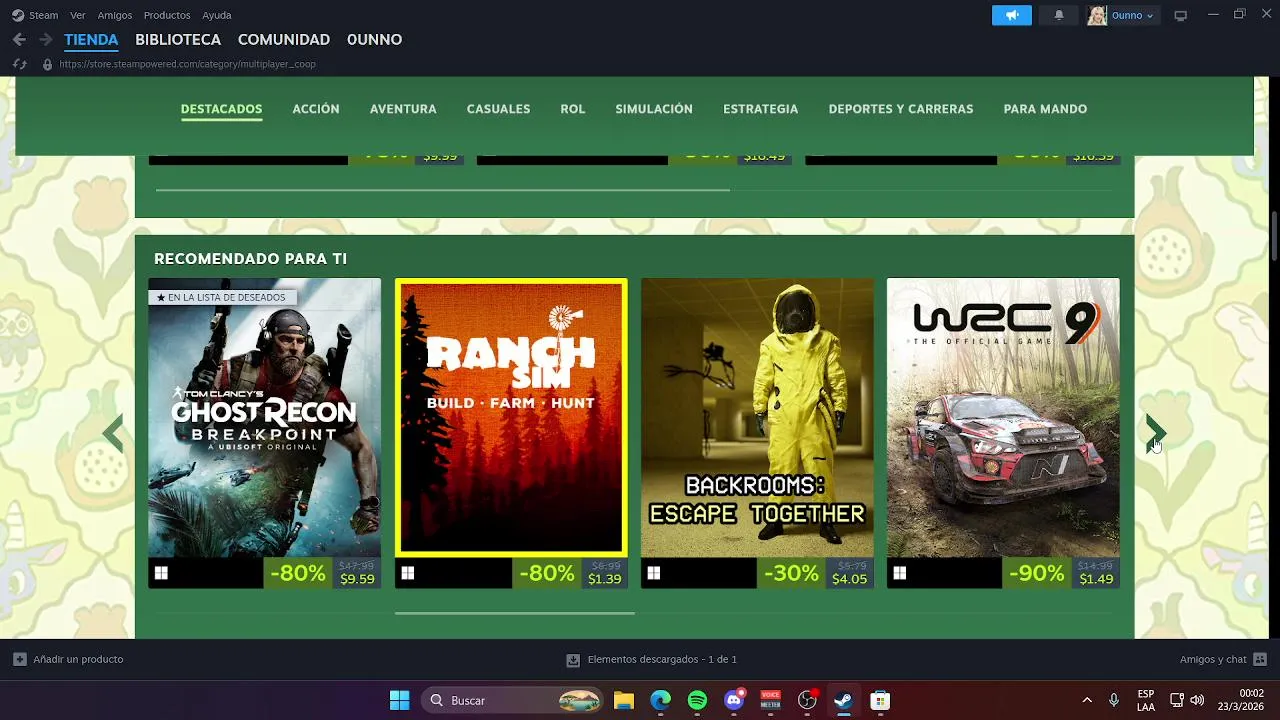This screenshot has height=720, width=1280.
Task: Select the DESTACADOS category tab
Action: [221, 109]
